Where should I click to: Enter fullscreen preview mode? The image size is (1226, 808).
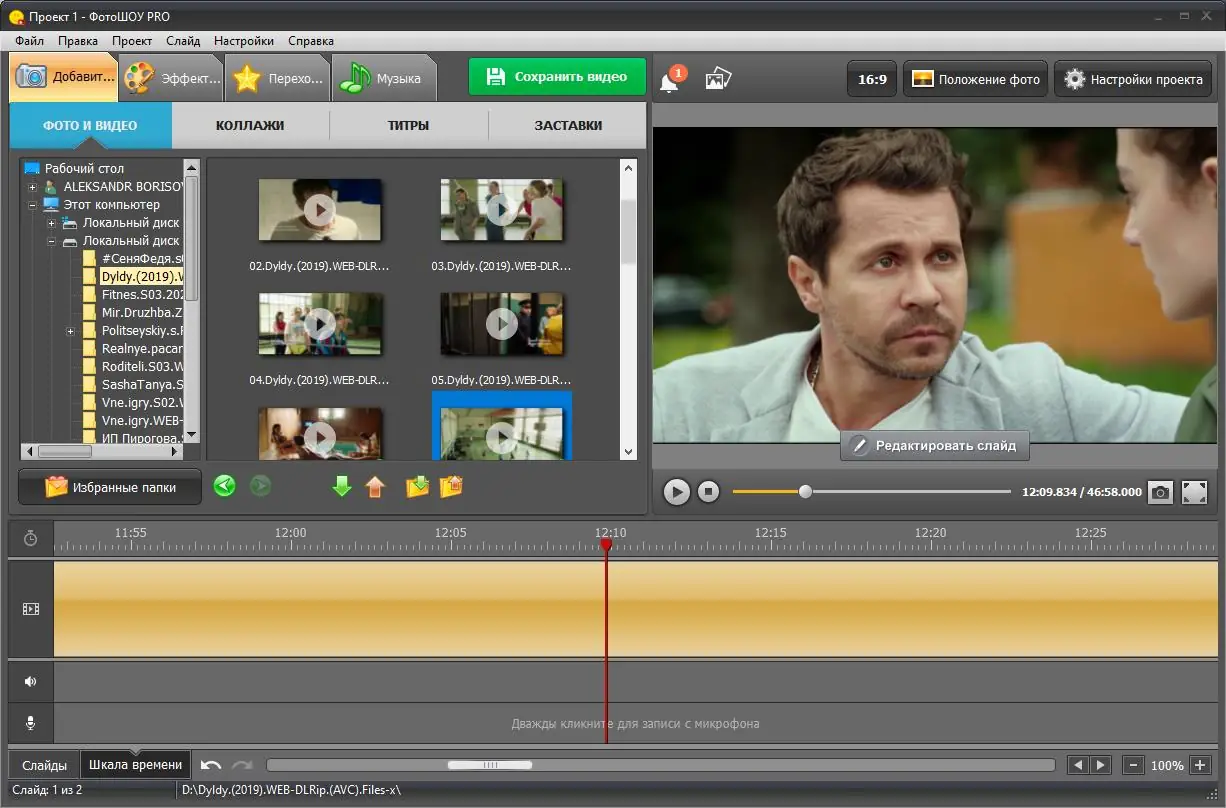coord(1194,492)
